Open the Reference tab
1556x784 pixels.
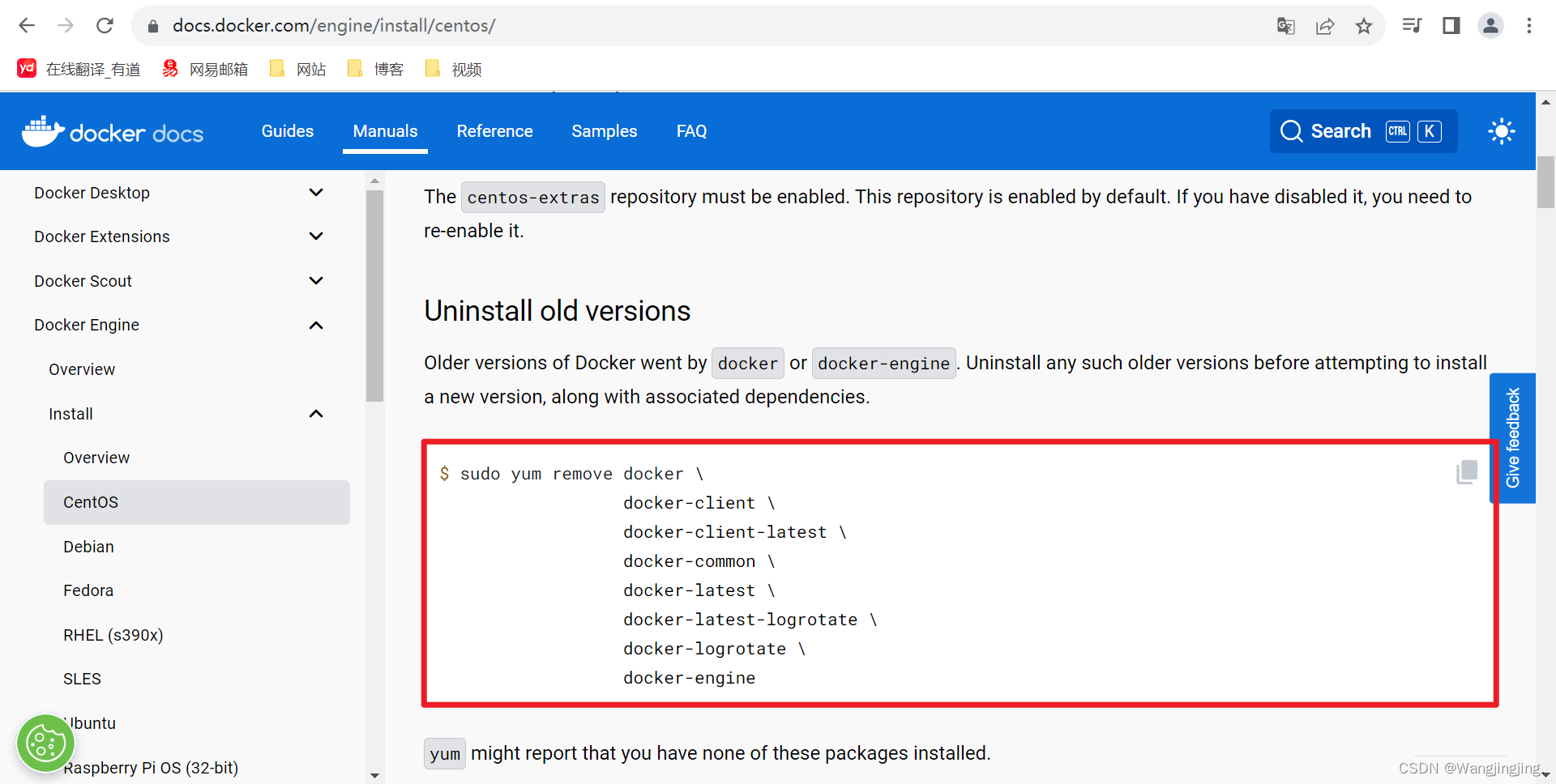tap(494, 131)
